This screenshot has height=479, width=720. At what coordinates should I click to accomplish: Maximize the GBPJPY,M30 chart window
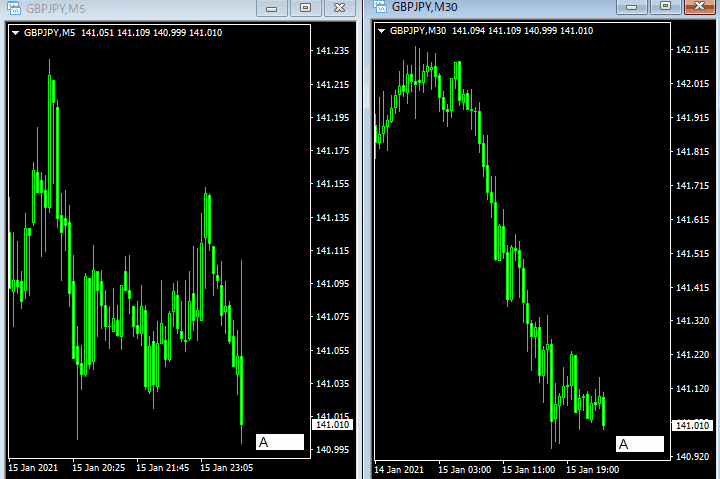pos(665,6)
